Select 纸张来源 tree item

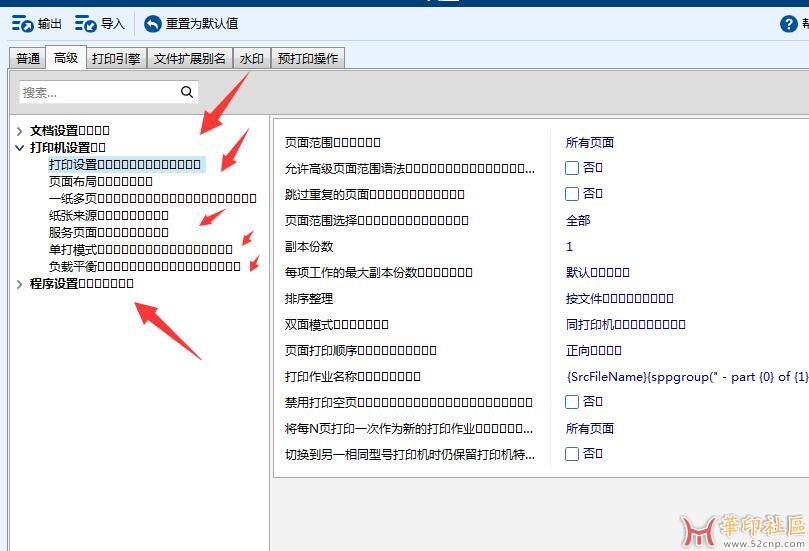(x=109, y=216)
